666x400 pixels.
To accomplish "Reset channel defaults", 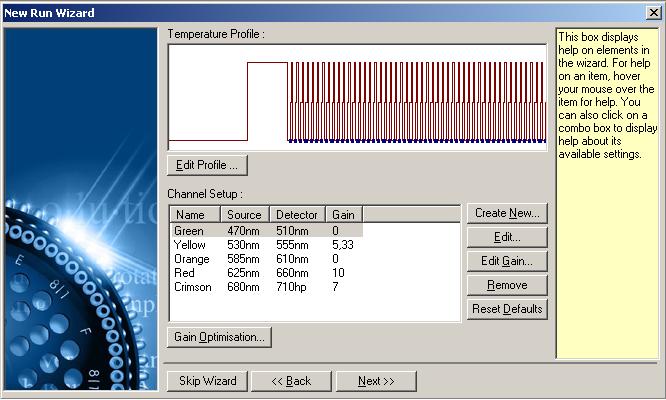I will pos(507,309).
